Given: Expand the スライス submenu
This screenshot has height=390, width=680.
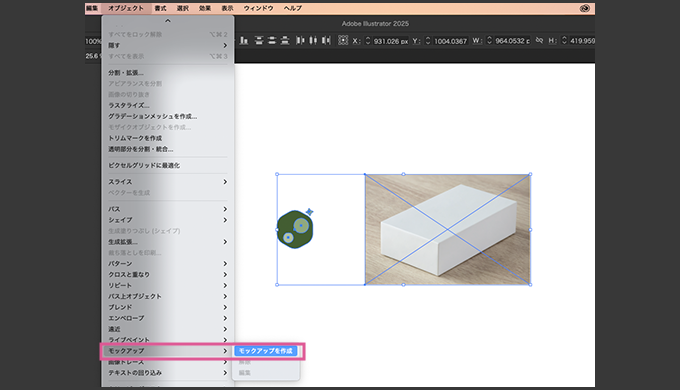Looking at the screenshot, I should pyautogui.click(x=167, y=182).
